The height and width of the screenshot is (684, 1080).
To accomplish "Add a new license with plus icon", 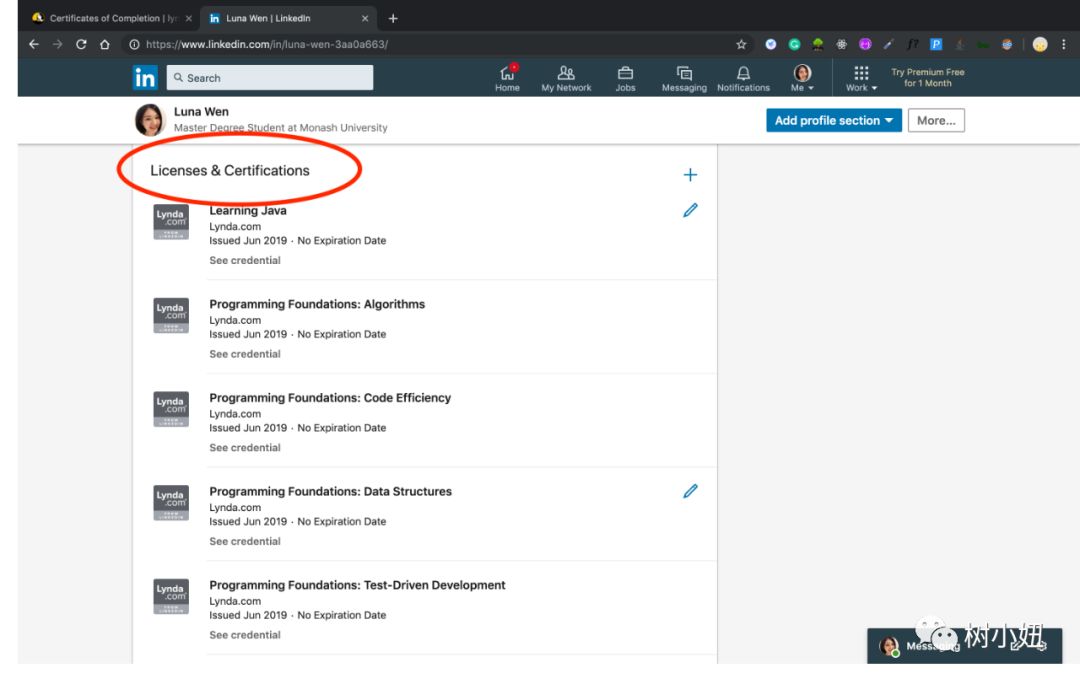I will [690, 175].
